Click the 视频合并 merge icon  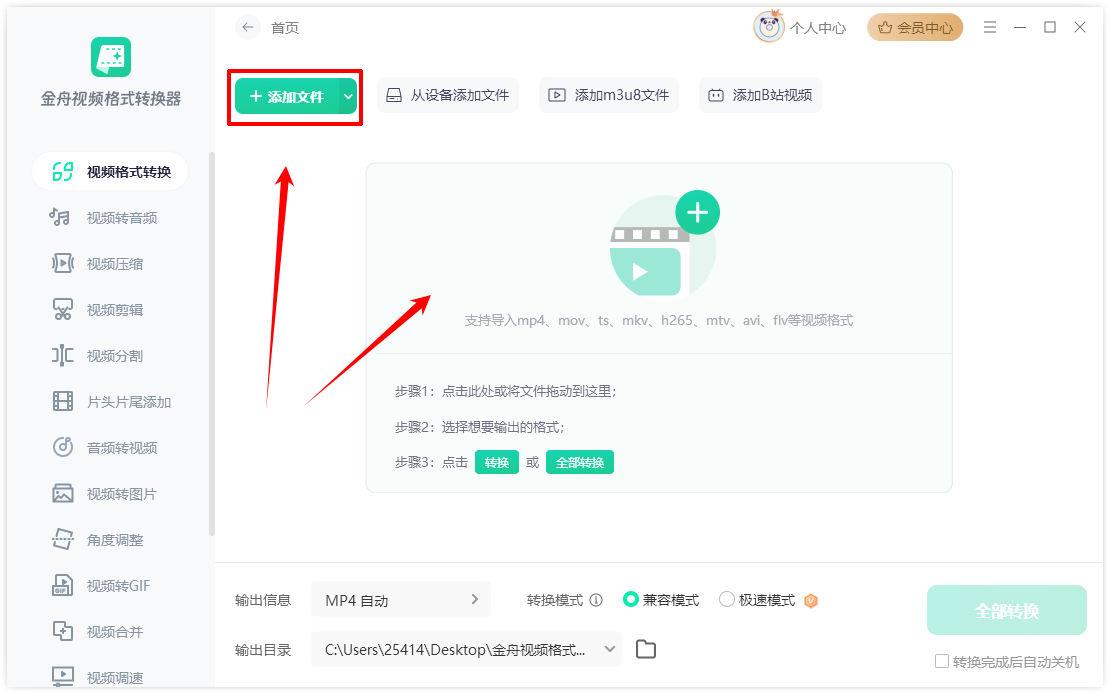(63, 631)
